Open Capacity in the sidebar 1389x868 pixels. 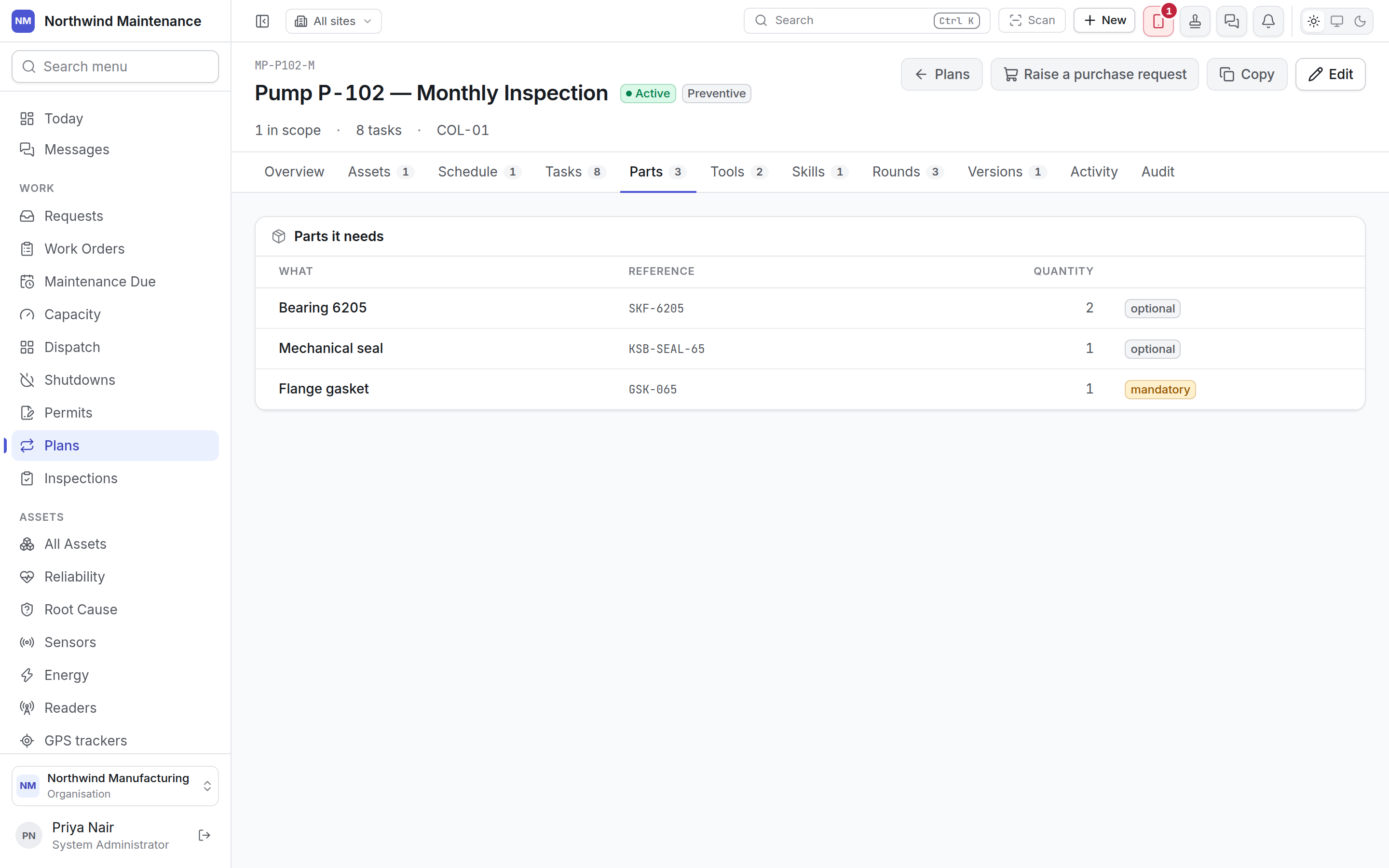click(115, 314)
